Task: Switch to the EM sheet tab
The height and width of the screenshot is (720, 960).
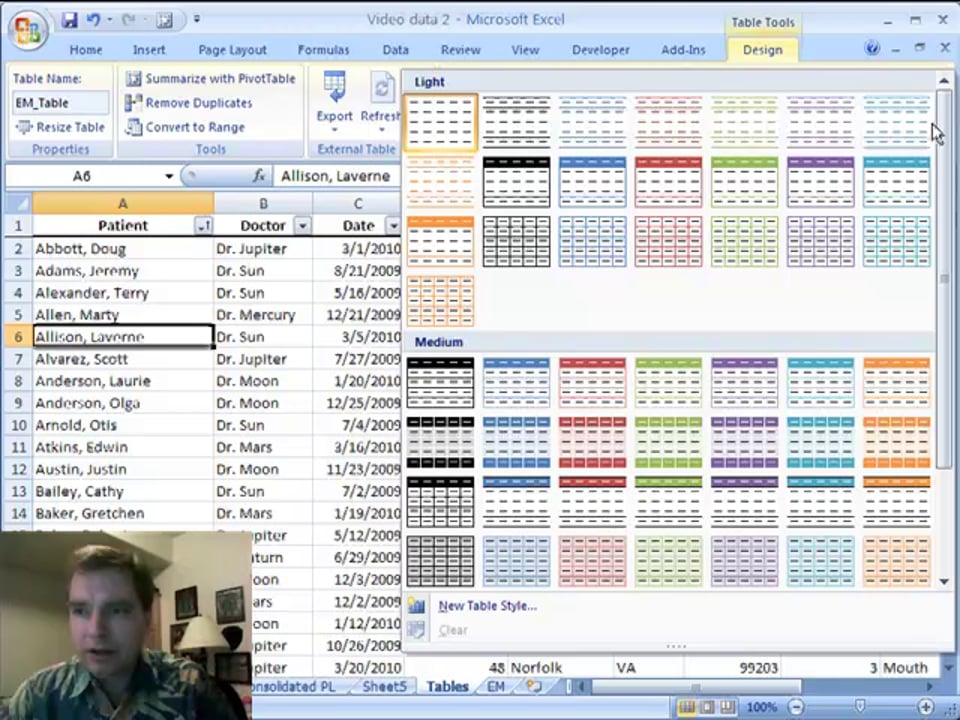Action: coord(496,686)
